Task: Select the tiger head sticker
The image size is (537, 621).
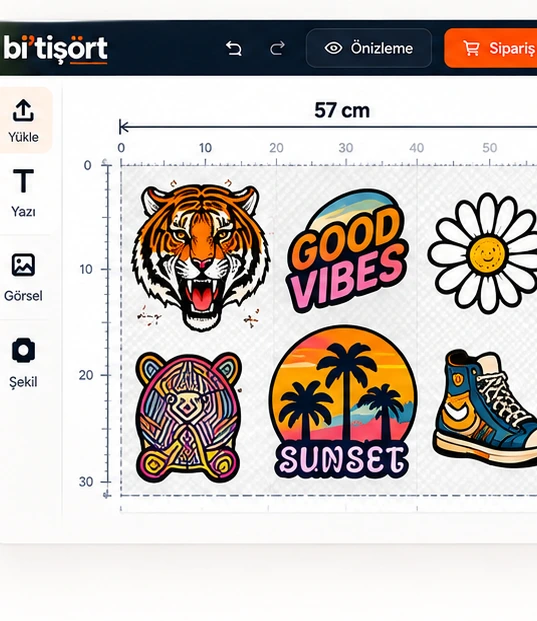Action: pos(201,257)
